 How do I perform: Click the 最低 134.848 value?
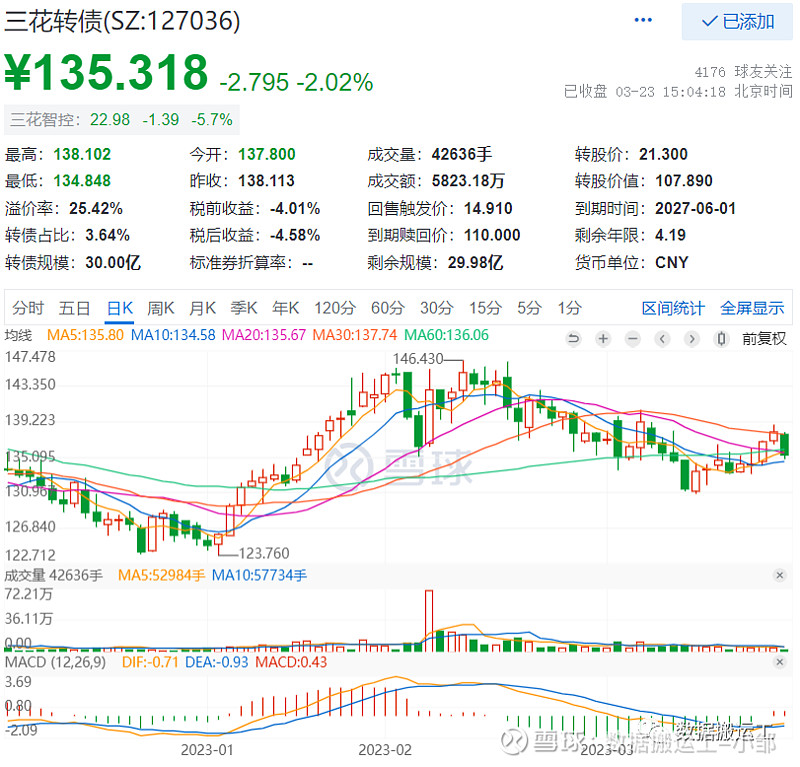click(82, 181)
